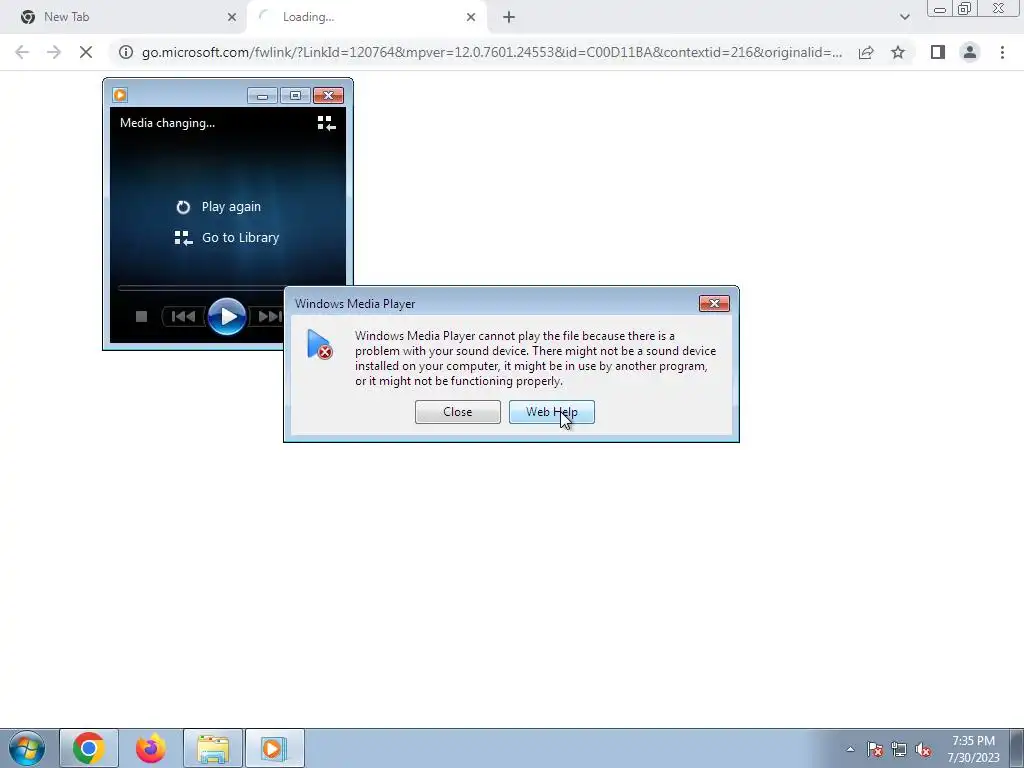Screen dimensions: 1024x768
Task: Open a new browser tab with the plus button
Action: coord(509,18)
